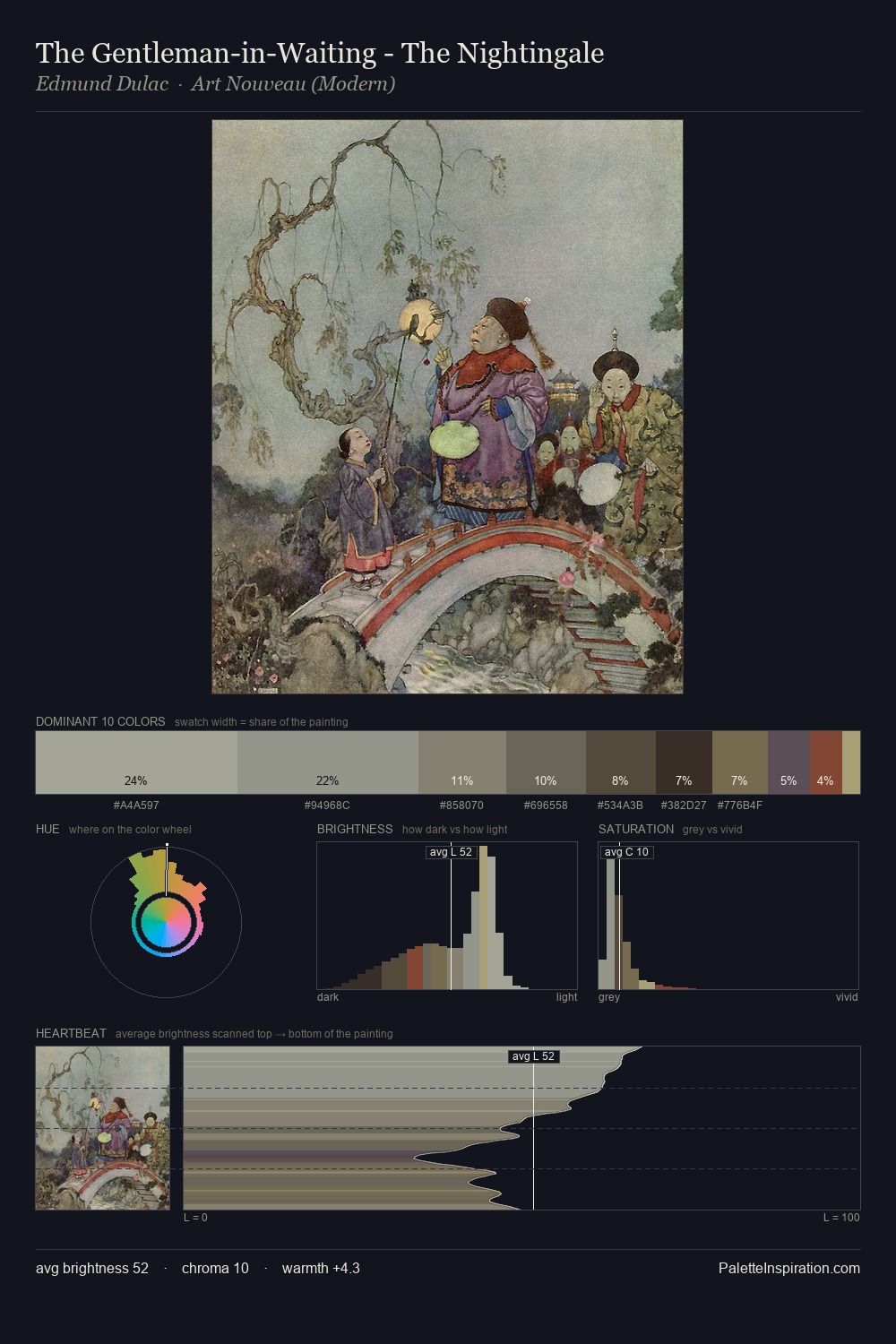Click the hue color wheel

click(166, 922)
